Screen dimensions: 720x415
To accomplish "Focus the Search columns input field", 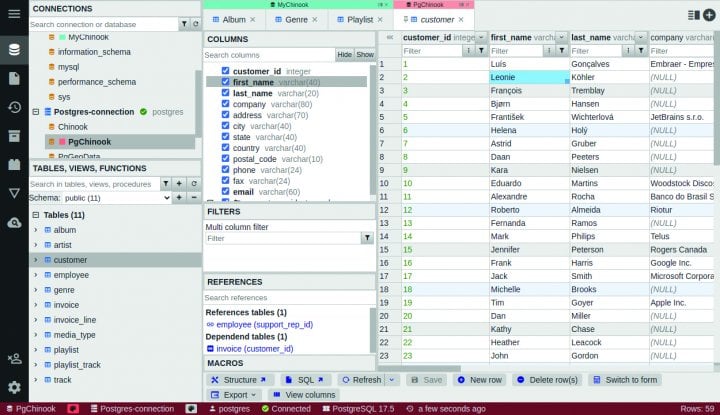I will (x=269, y=55).
